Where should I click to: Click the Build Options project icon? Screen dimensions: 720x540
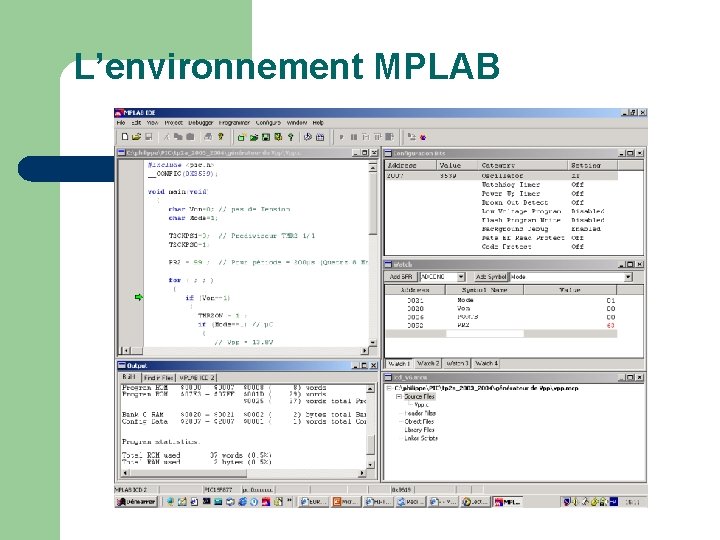(278, 137)
